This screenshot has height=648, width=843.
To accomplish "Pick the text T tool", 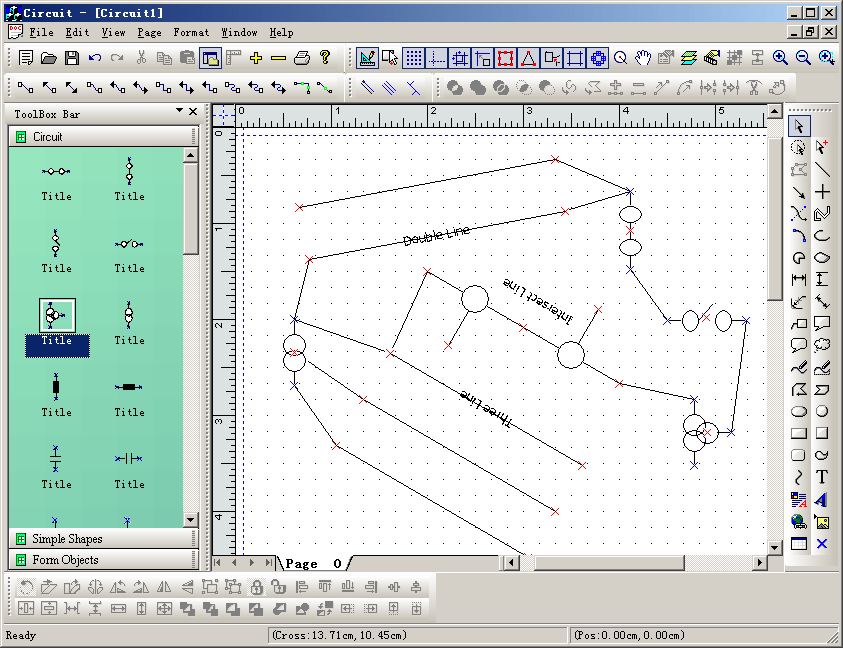I will (x=821, y=477).
